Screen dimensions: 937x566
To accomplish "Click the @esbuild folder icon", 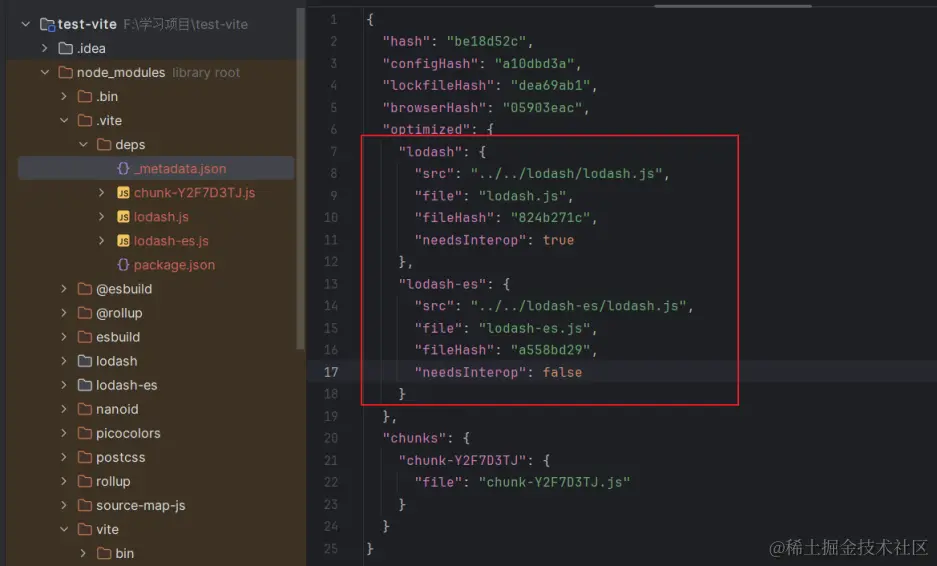I will [85, 289].
